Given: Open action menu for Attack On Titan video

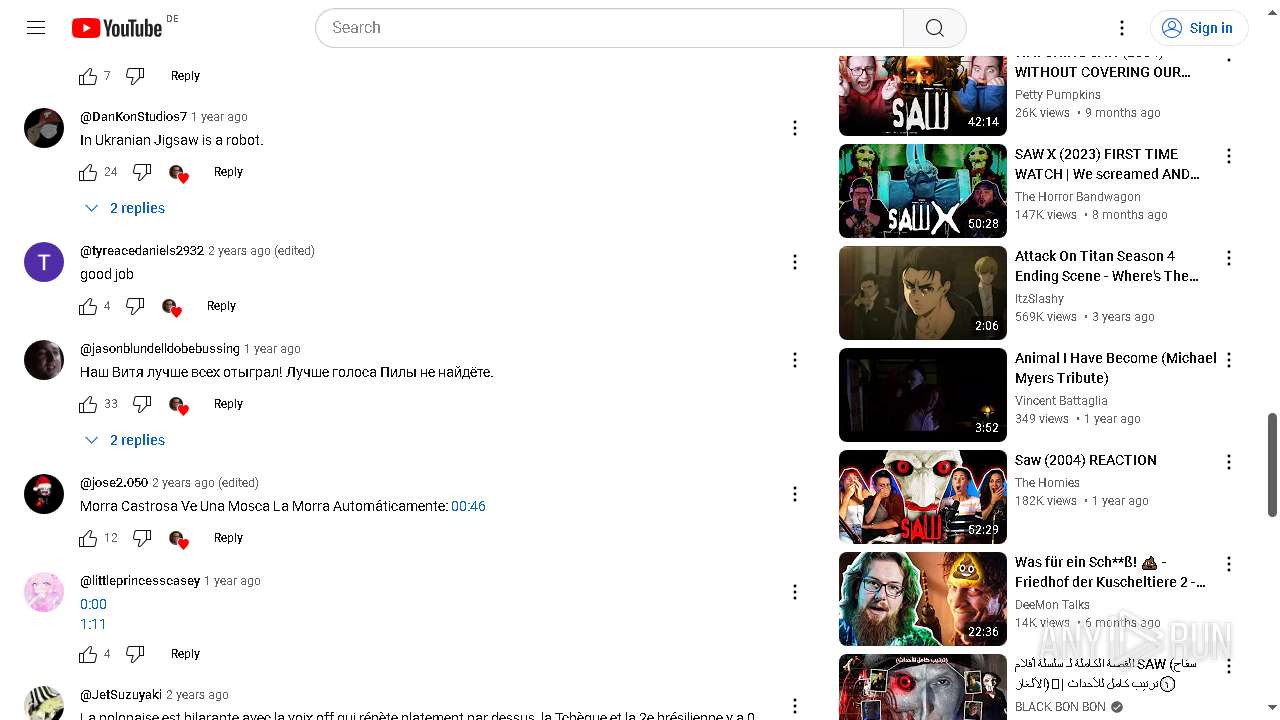Looking at the screenshot, I should click(x=1229, y=258).
